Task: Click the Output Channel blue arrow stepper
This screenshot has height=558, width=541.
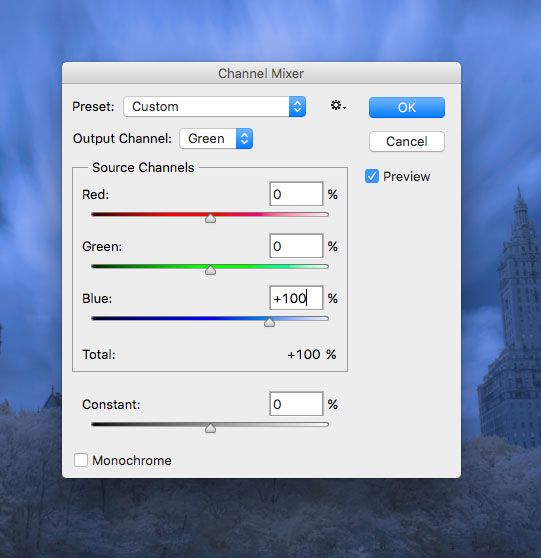Action: [x=244, y=138]
